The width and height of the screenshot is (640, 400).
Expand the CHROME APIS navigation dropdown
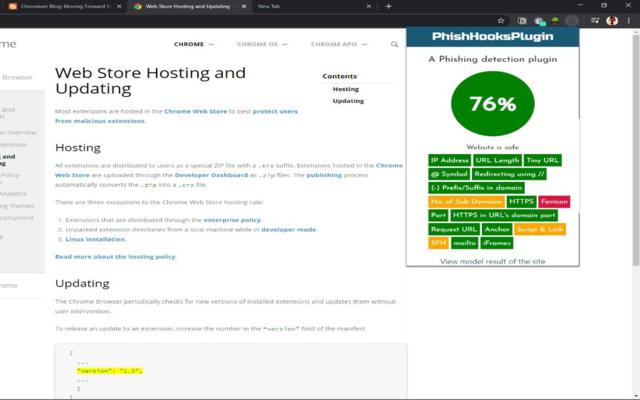coord(339,44)
